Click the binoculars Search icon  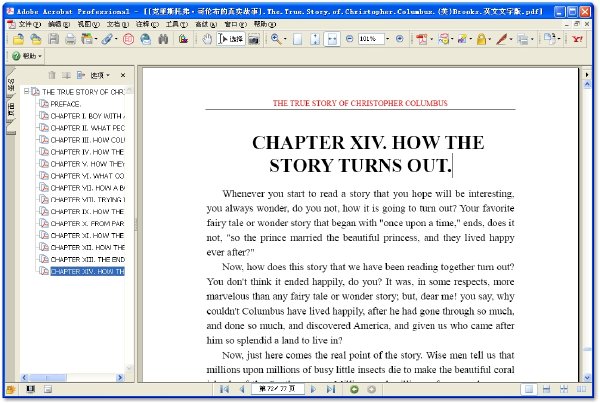(163, 39)
